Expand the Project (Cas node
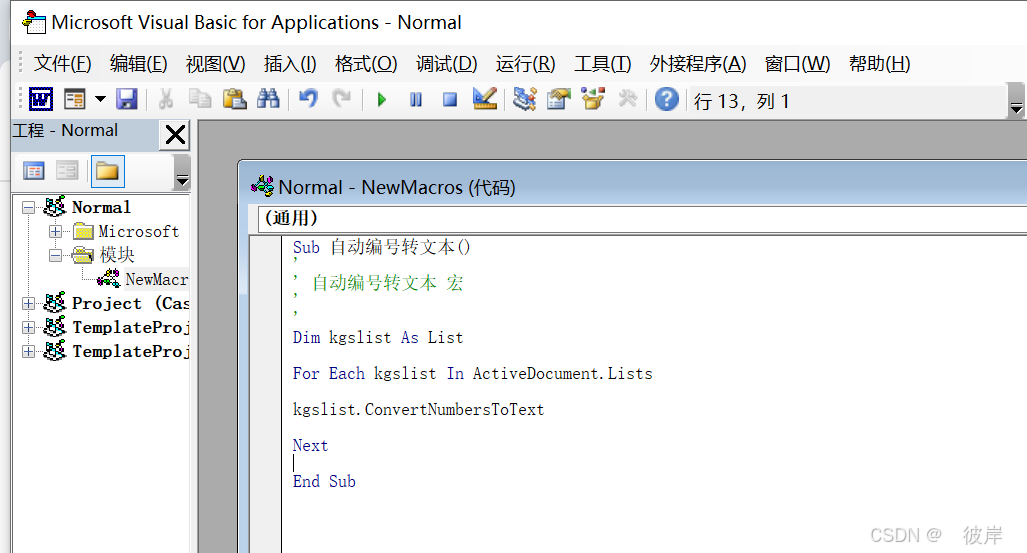This screenshot has width=1027, height=553. (x=28, y=303)
